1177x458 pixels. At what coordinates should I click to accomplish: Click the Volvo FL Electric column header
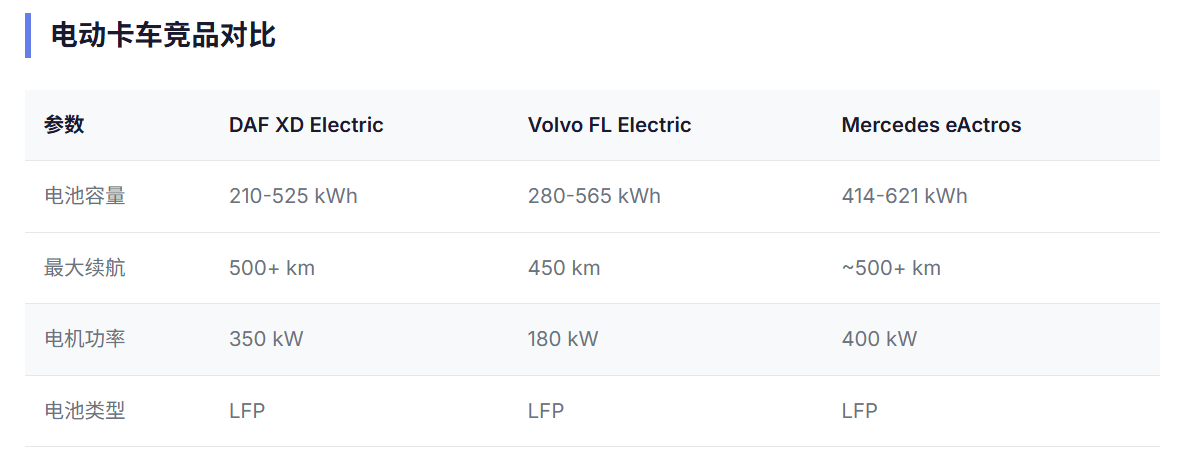[x=609, y=125]
